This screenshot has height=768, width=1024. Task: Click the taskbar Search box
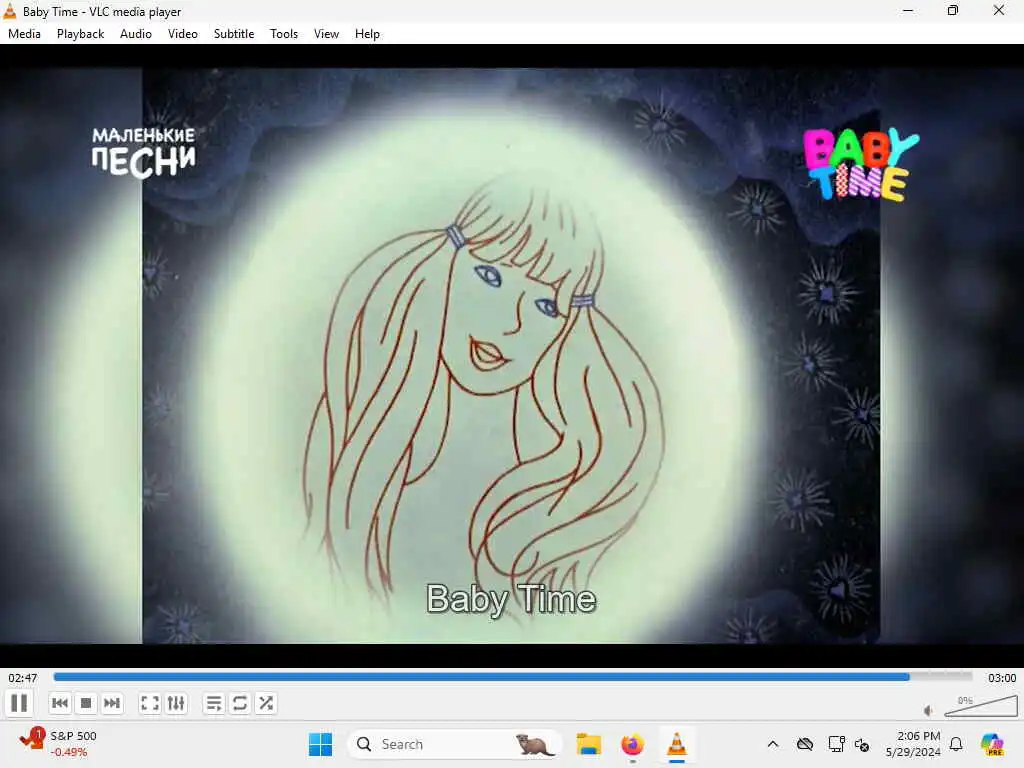[x=455, y=744]
